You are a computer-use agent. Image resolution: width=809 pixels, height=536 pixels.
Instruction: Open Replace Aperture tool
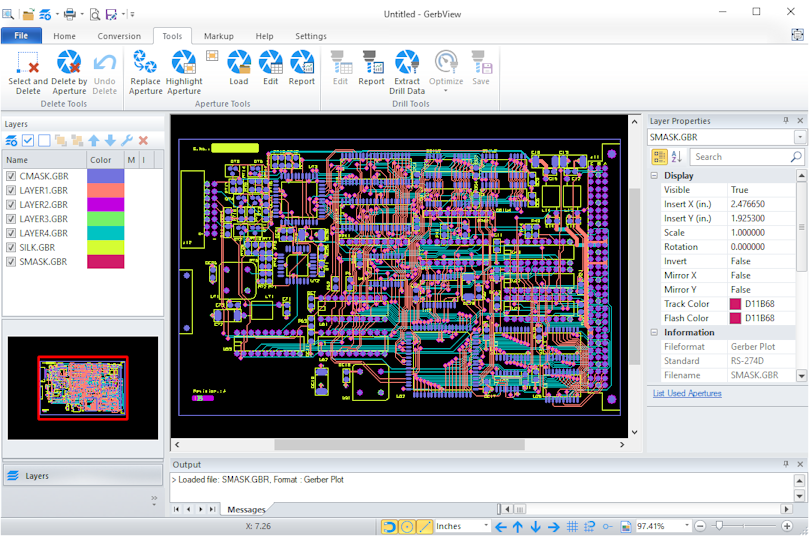(145, 73)
